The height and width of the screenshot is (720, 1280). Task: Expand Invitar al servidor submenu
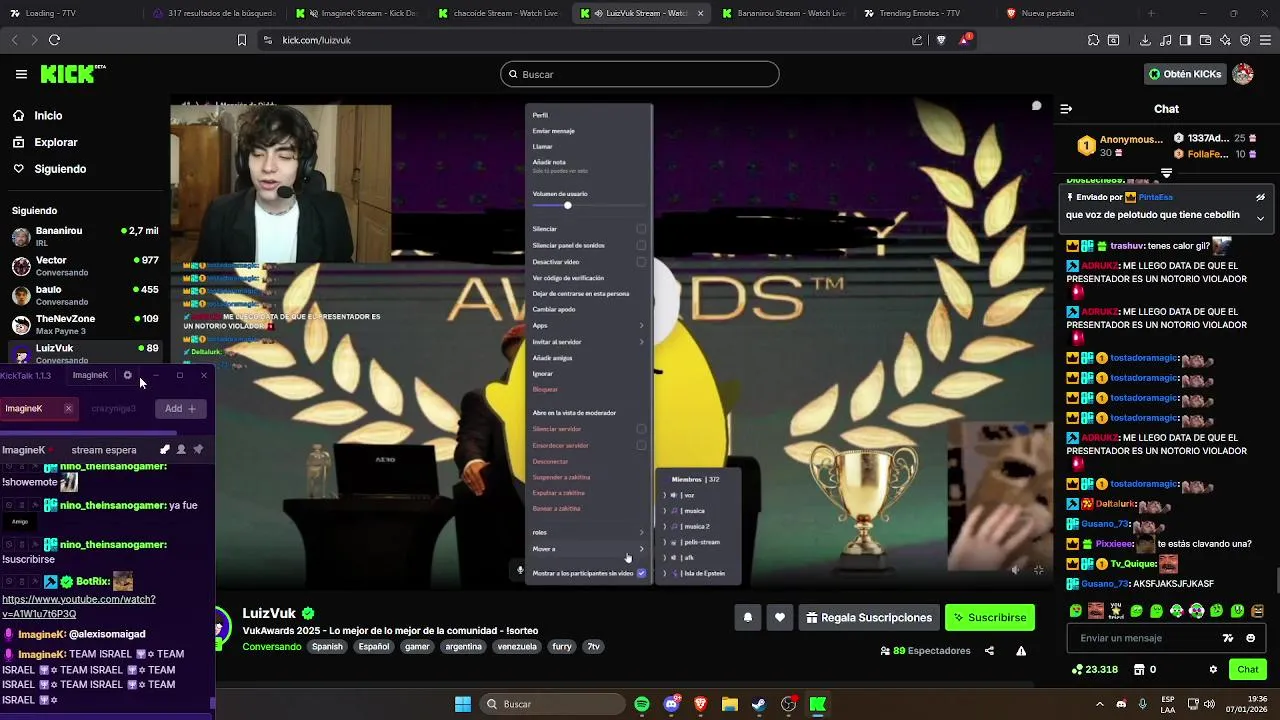589,342
